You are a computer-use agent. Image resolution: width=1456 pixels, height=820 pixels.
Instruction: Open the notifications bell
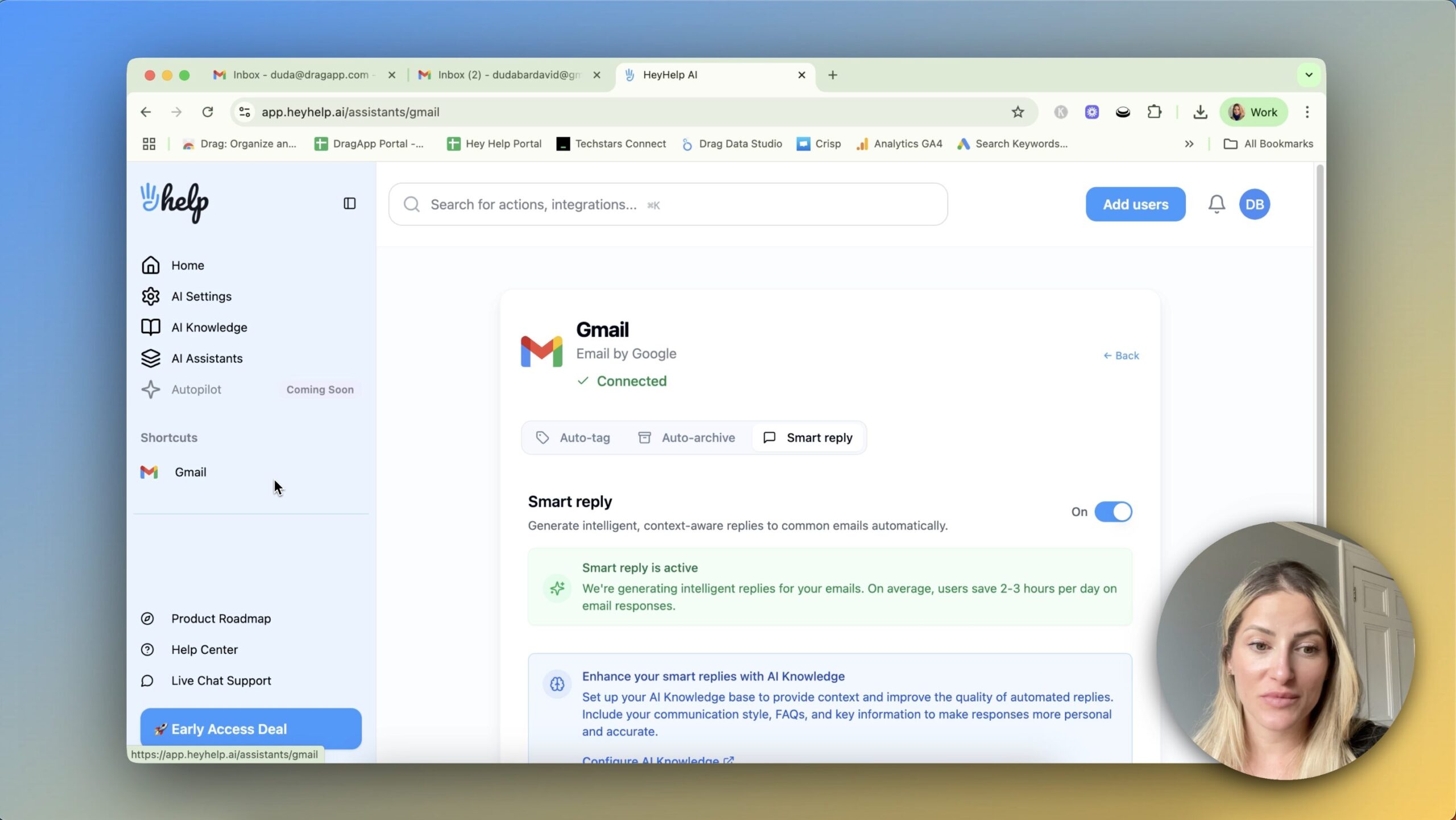pyautogui.click(x=1217, y=204)
